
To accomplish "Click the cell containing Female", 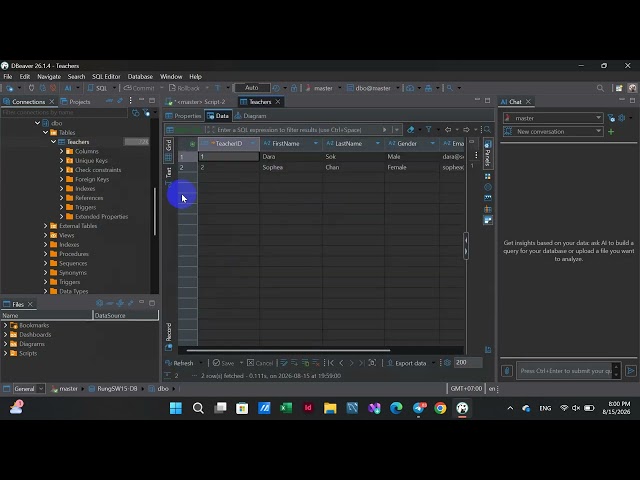I will pyautogui.click(x=412, y=167).
